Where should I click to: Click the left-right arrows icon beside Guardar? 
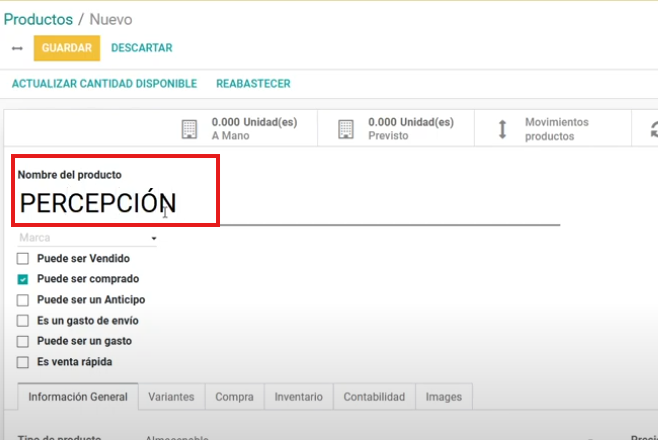[17, 48]
